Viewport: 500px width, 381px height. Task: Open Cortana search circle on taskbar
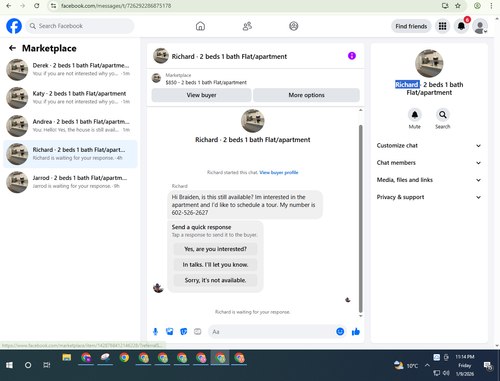[x=28, y=365]
